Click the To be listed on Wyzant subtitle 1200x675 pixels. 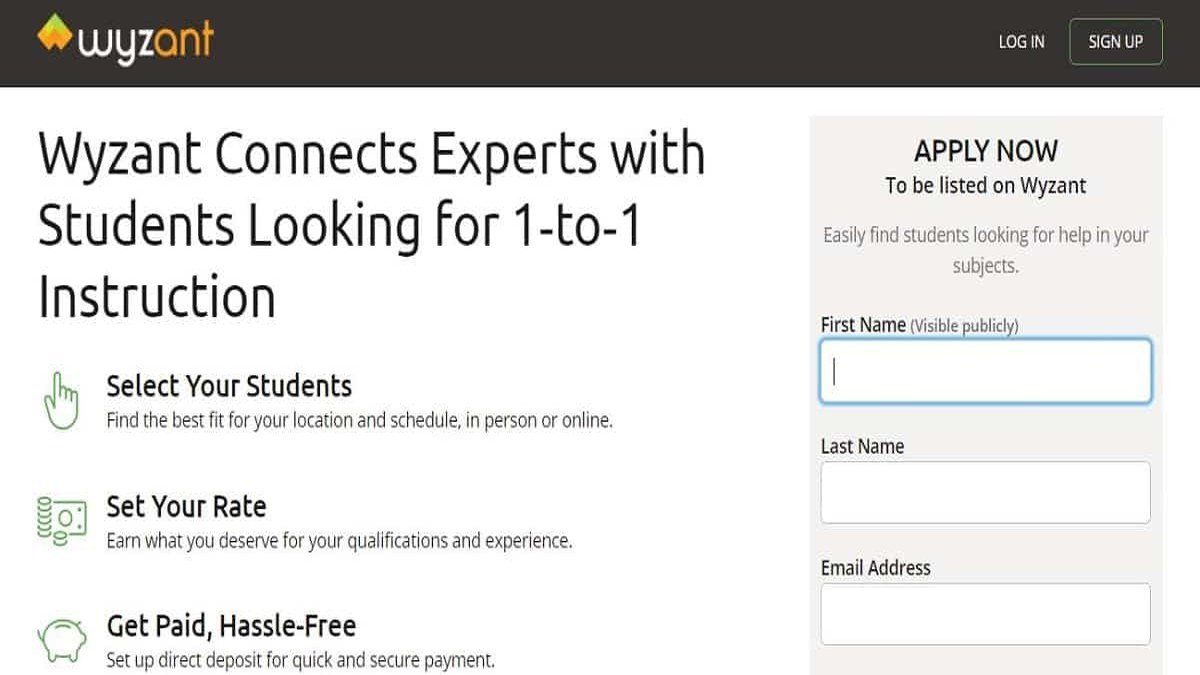coord(985,186)
